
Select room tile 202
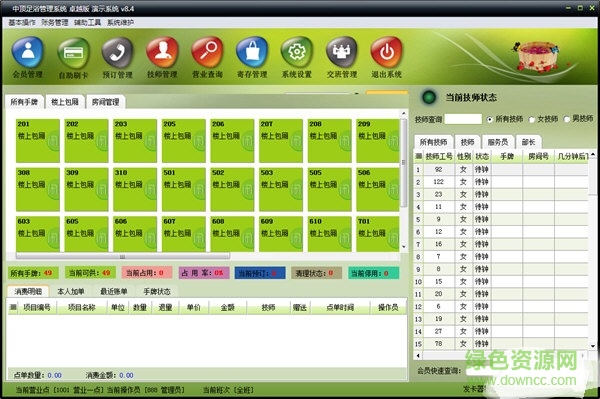[x=86, y=140]
